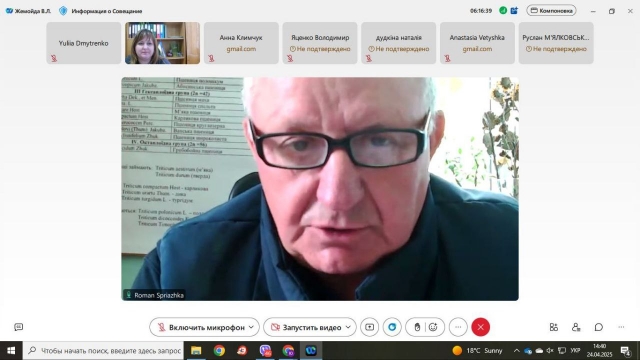The image size is (640, 360).
Task: Start camera with Запустить видео
Action: pyautogui.click(x=306, y=327)
